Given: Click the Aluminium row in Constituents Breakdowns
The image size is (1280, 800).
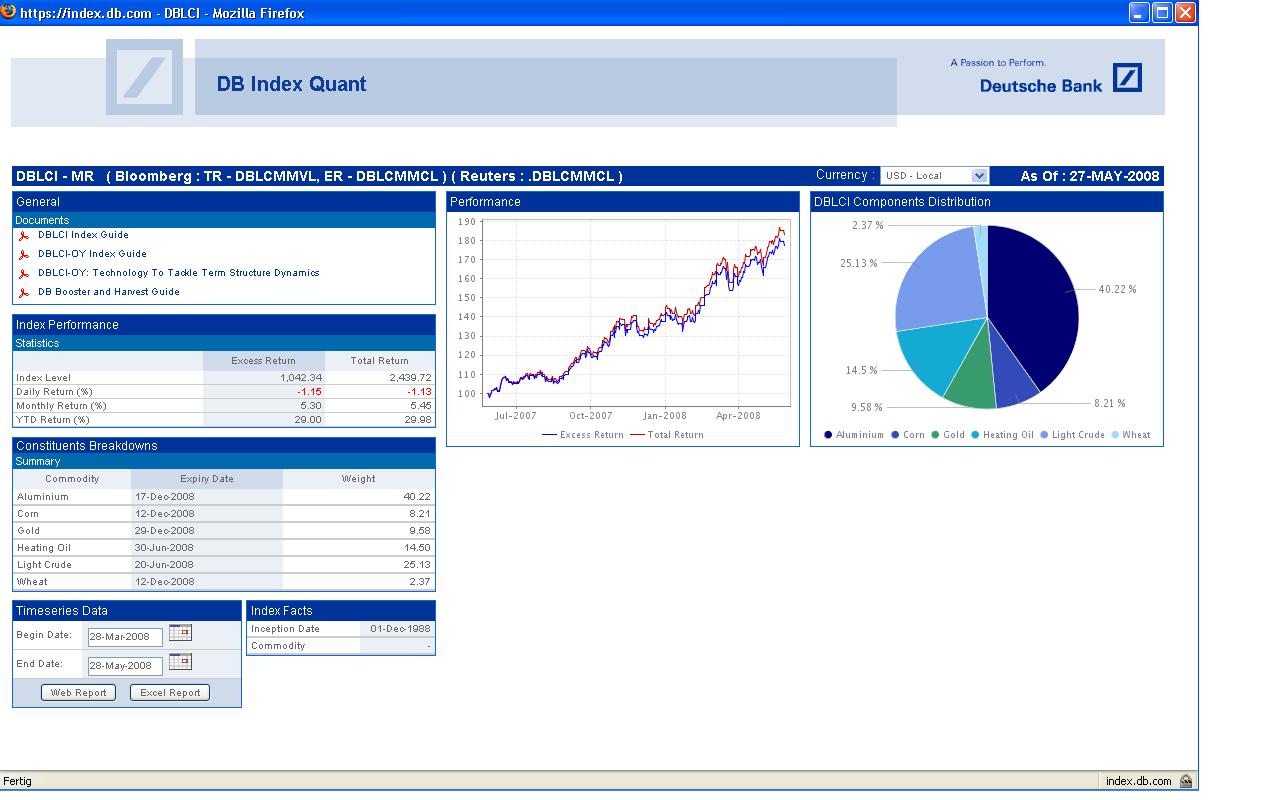Looking at the screenshot, I should 224,496.
